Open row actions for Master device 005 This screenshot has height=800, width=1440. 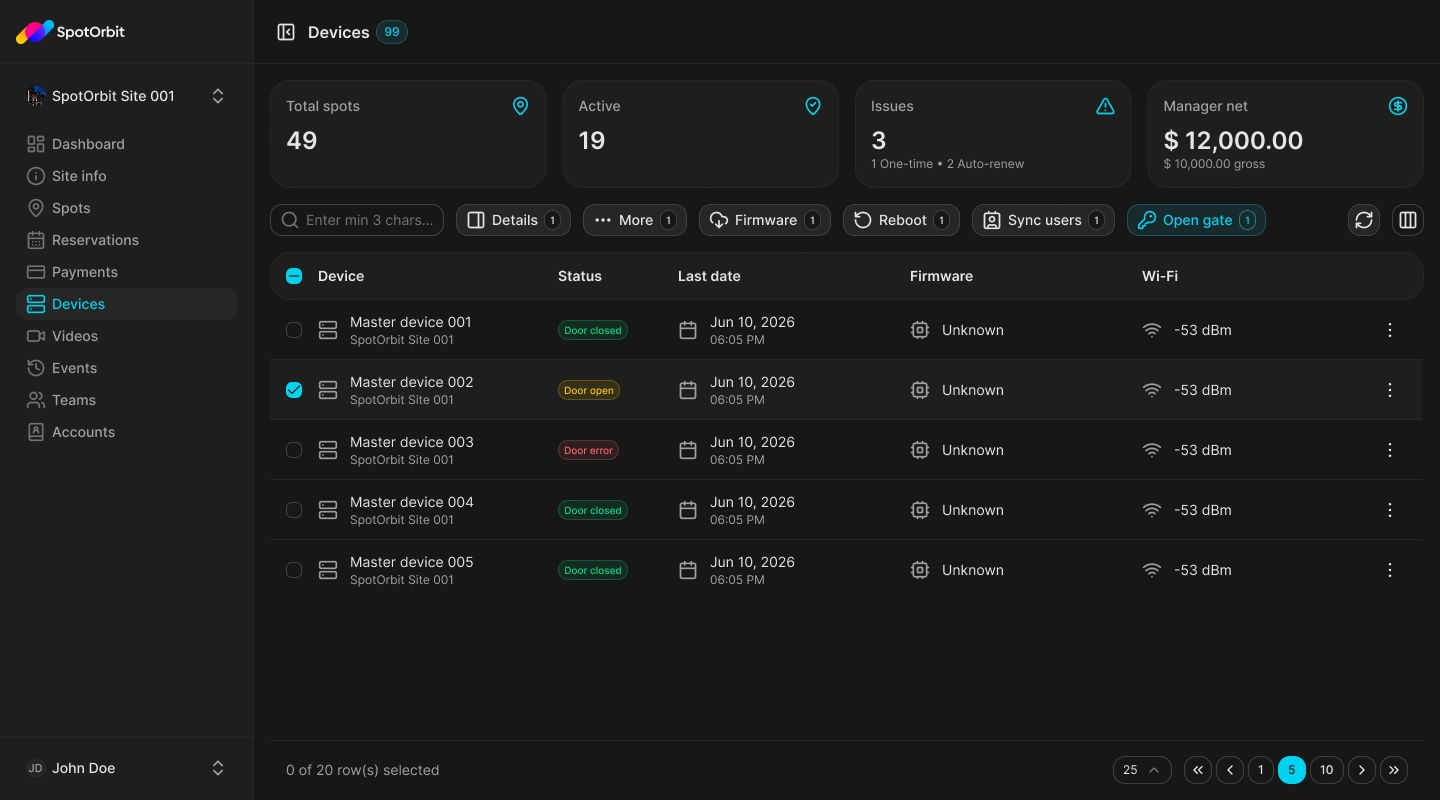(x=1390, y=570)
